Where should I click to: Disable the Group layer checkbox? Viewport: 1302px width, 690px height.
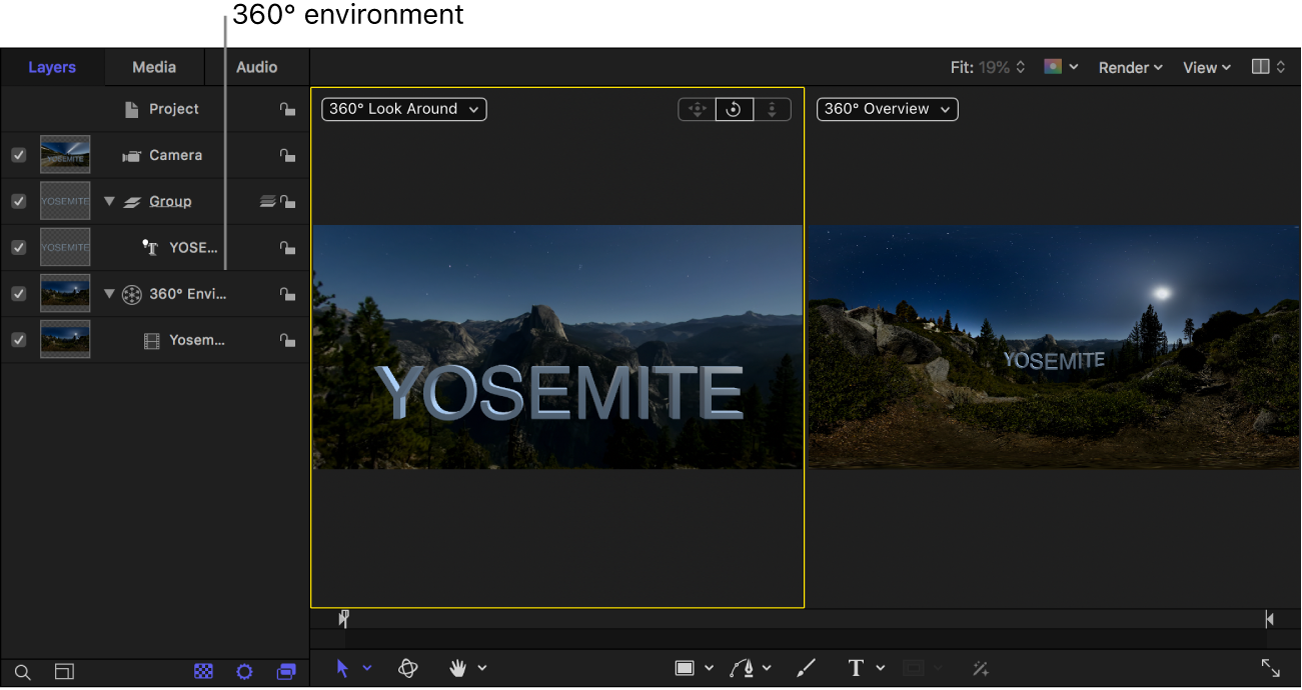click(18, 201)
